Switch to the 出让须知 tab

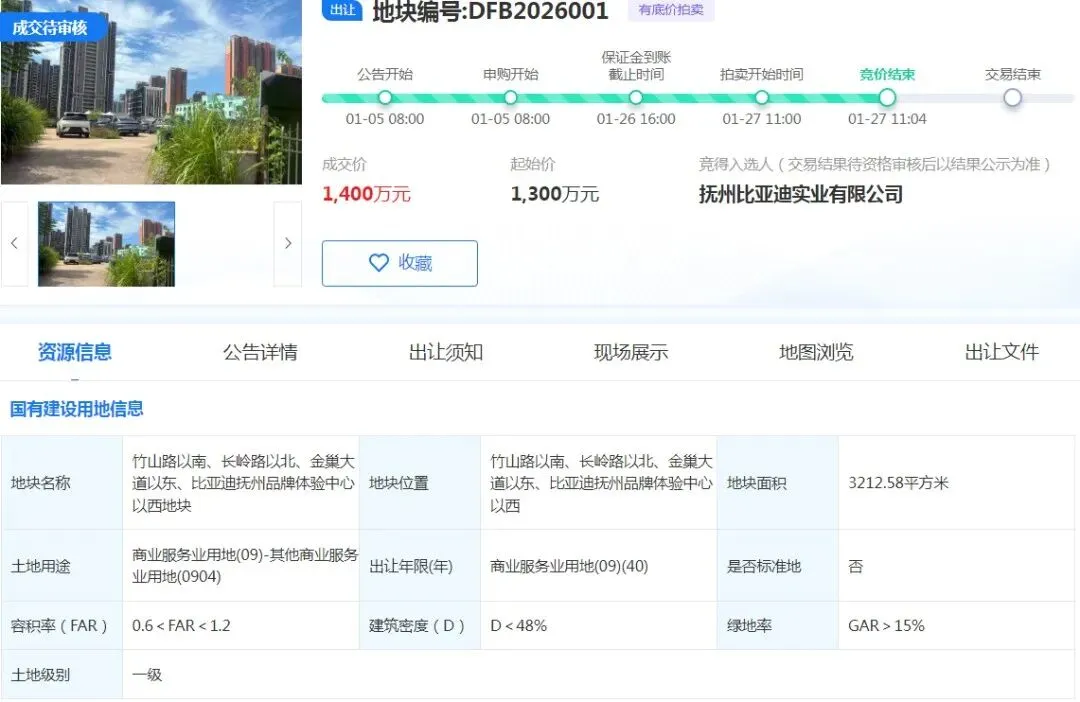(x=446, y=352)
